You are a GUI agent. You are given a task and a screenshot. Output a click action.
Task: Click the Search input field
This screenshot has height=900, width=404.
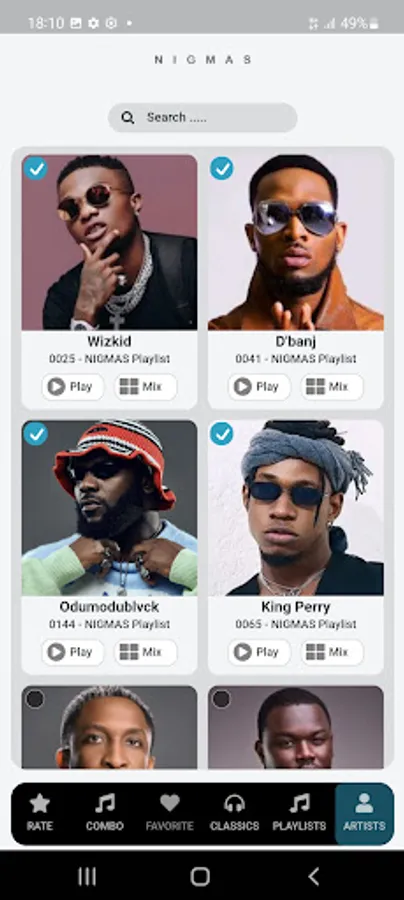coord(203,118)
